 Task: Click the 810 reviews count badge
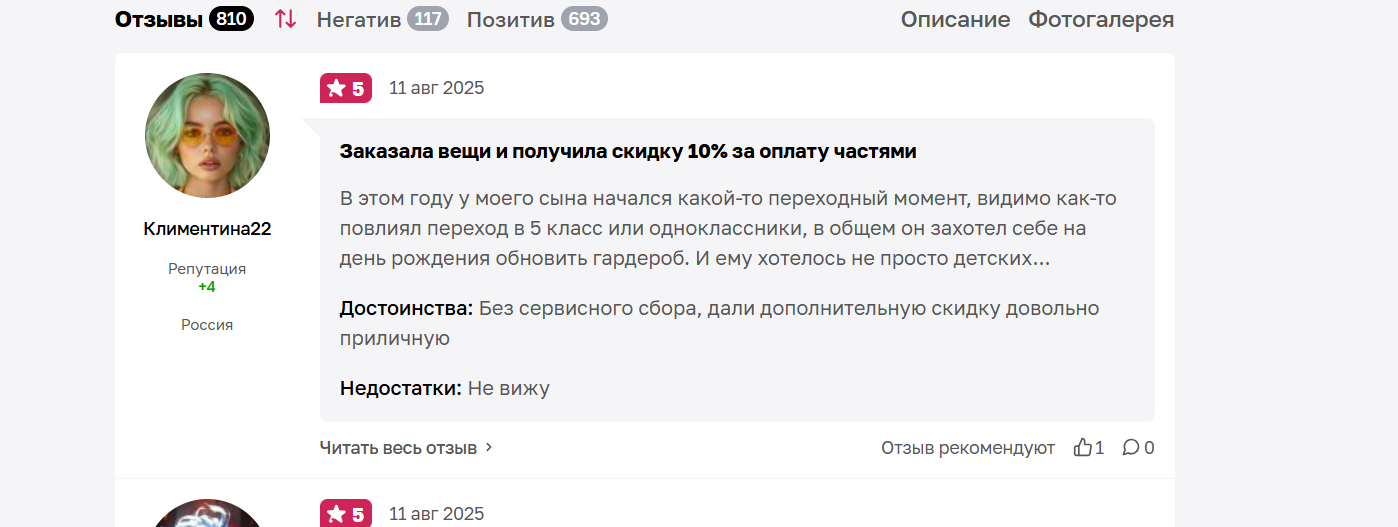[x=231, y=19]
